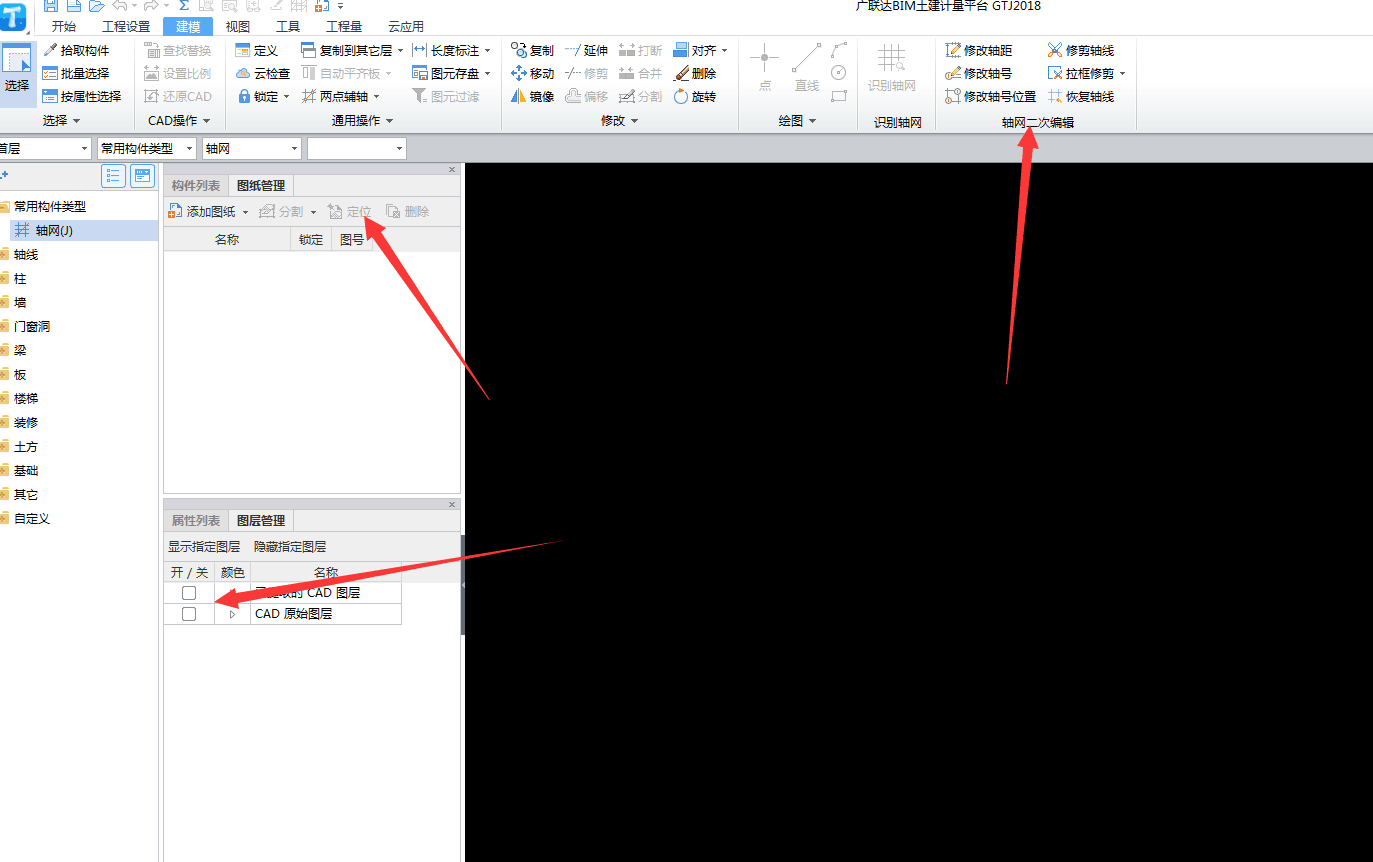This screenshot has width=1373, height=862.
Task: Click the 图元存盘 save element icon
Action: (420, 73)
